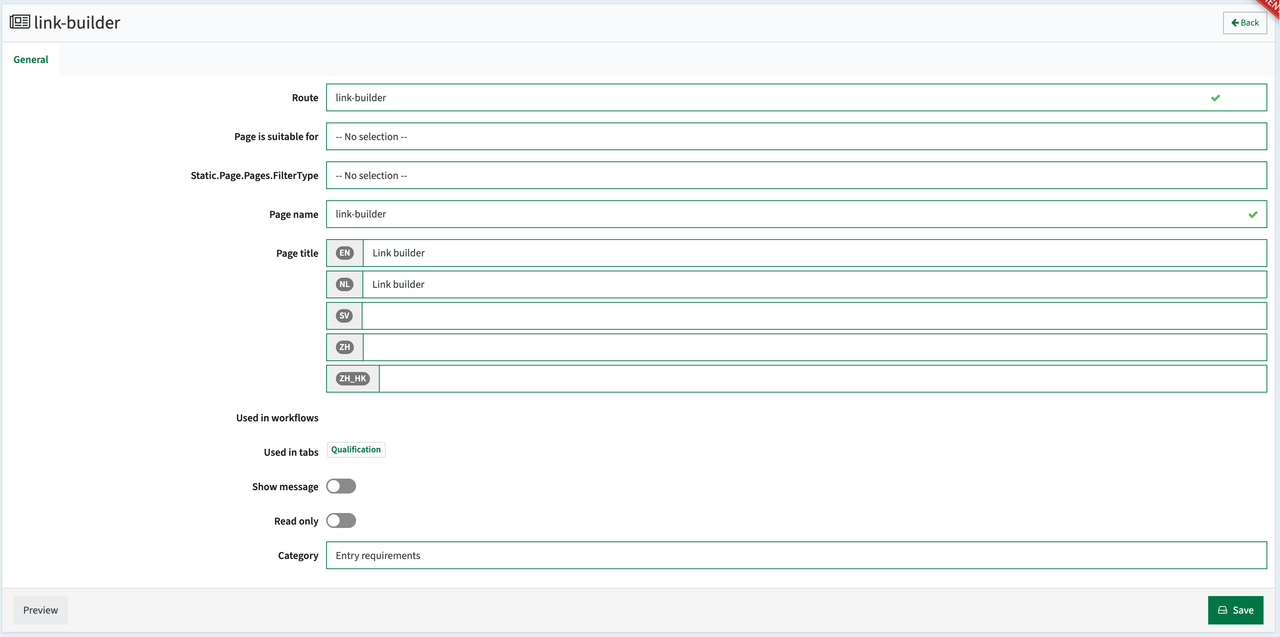Image resolution: width=1280 pixels, height=637 pixels.
Task: Click into the Page name input field
Action: pos(796,214)
